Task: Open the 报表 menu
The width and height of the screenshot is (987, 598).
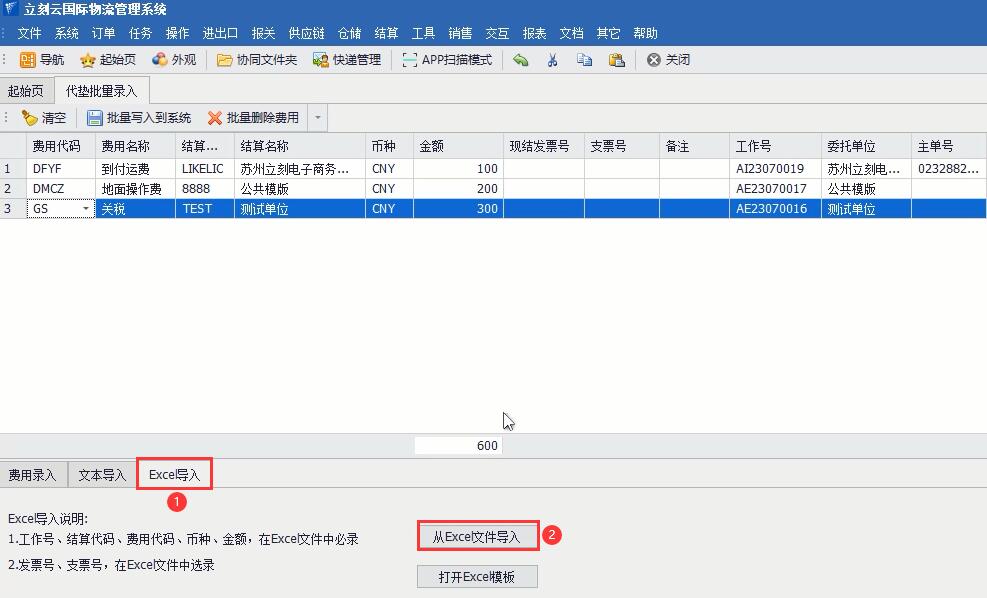Action: pyautogui.click(x=534, y=33)
